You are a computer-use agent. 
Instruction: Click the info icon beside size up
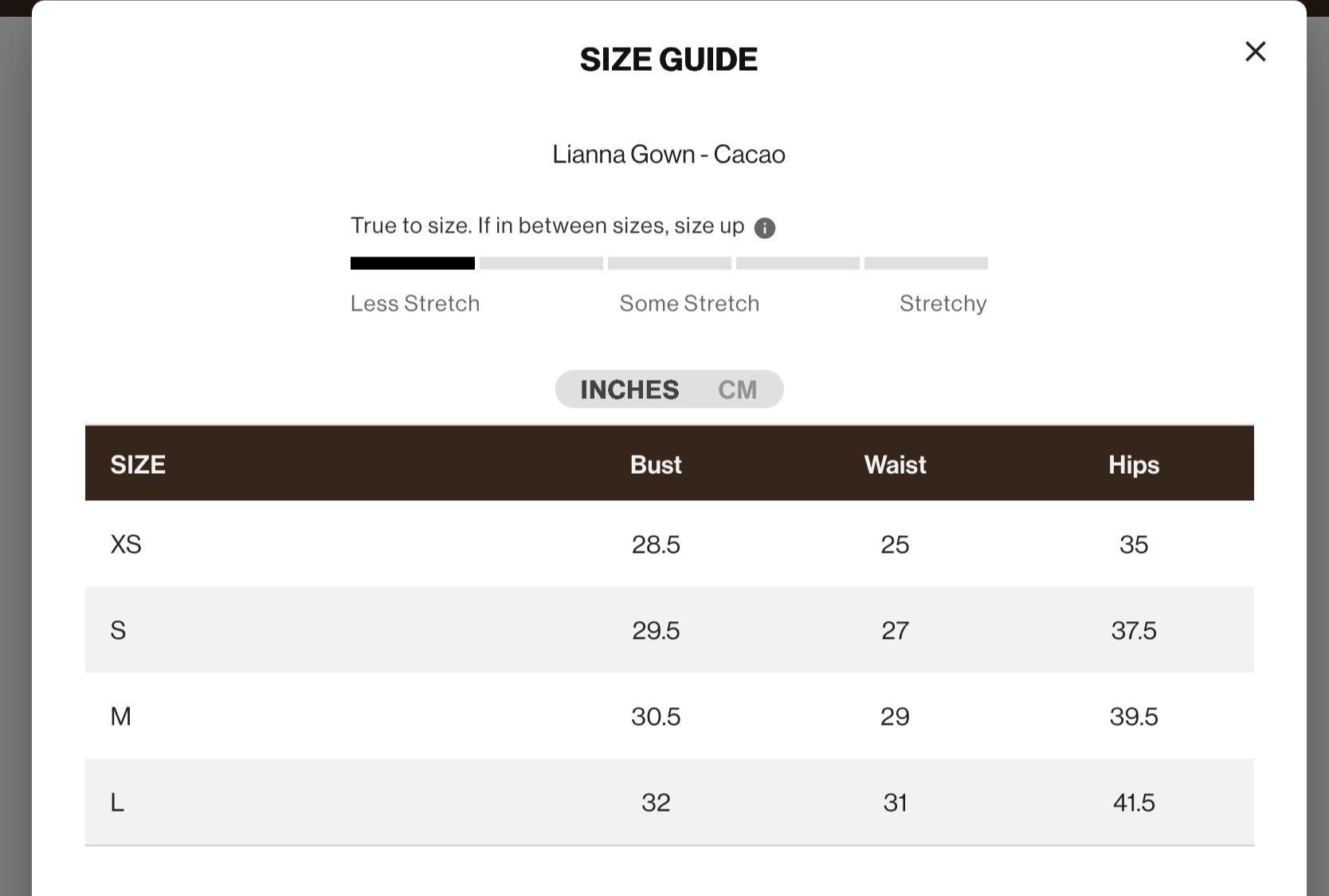764,229
